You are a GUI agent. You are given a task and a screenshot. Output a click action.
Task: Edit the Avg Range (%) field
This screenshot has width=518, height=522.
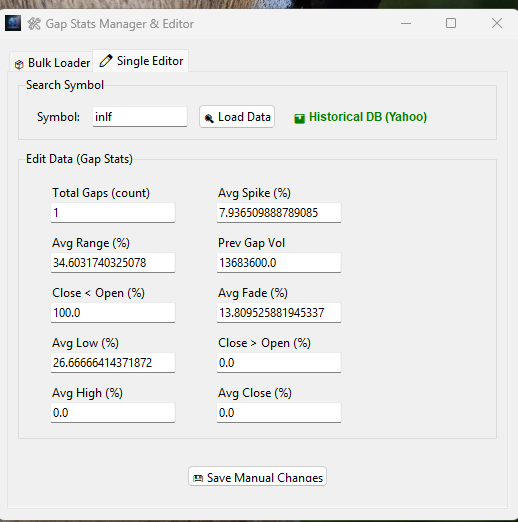pos(113,263)
